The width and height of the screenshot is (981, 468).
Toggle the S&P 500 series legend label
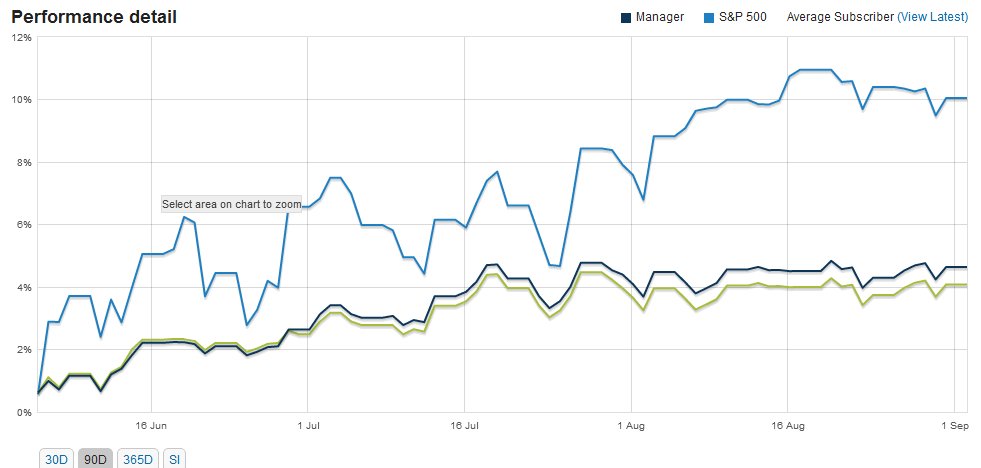coord(743,17)
